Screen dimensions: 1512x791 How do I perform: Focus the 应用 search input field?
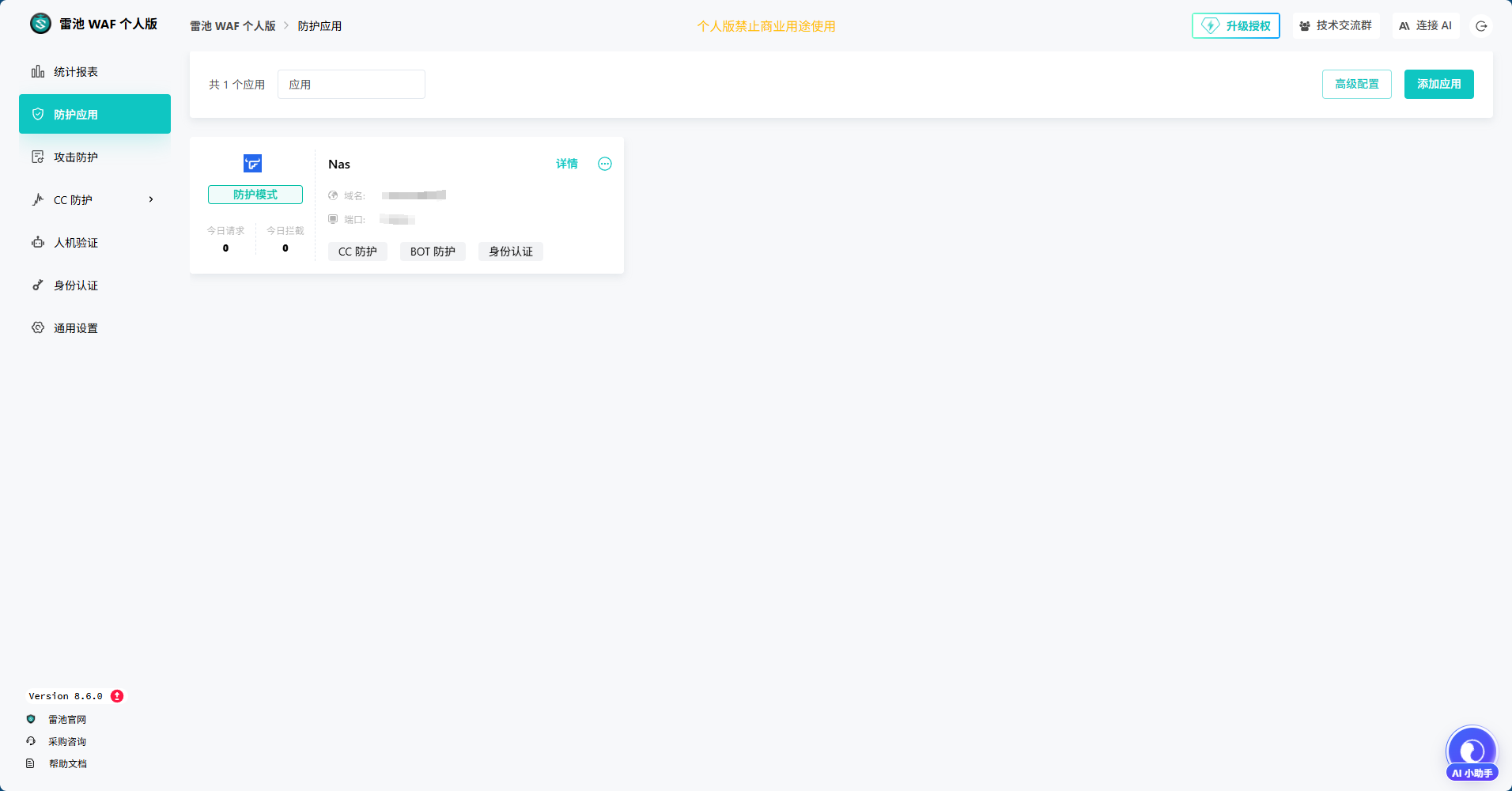pyautogui.click(x=351, y=84)
